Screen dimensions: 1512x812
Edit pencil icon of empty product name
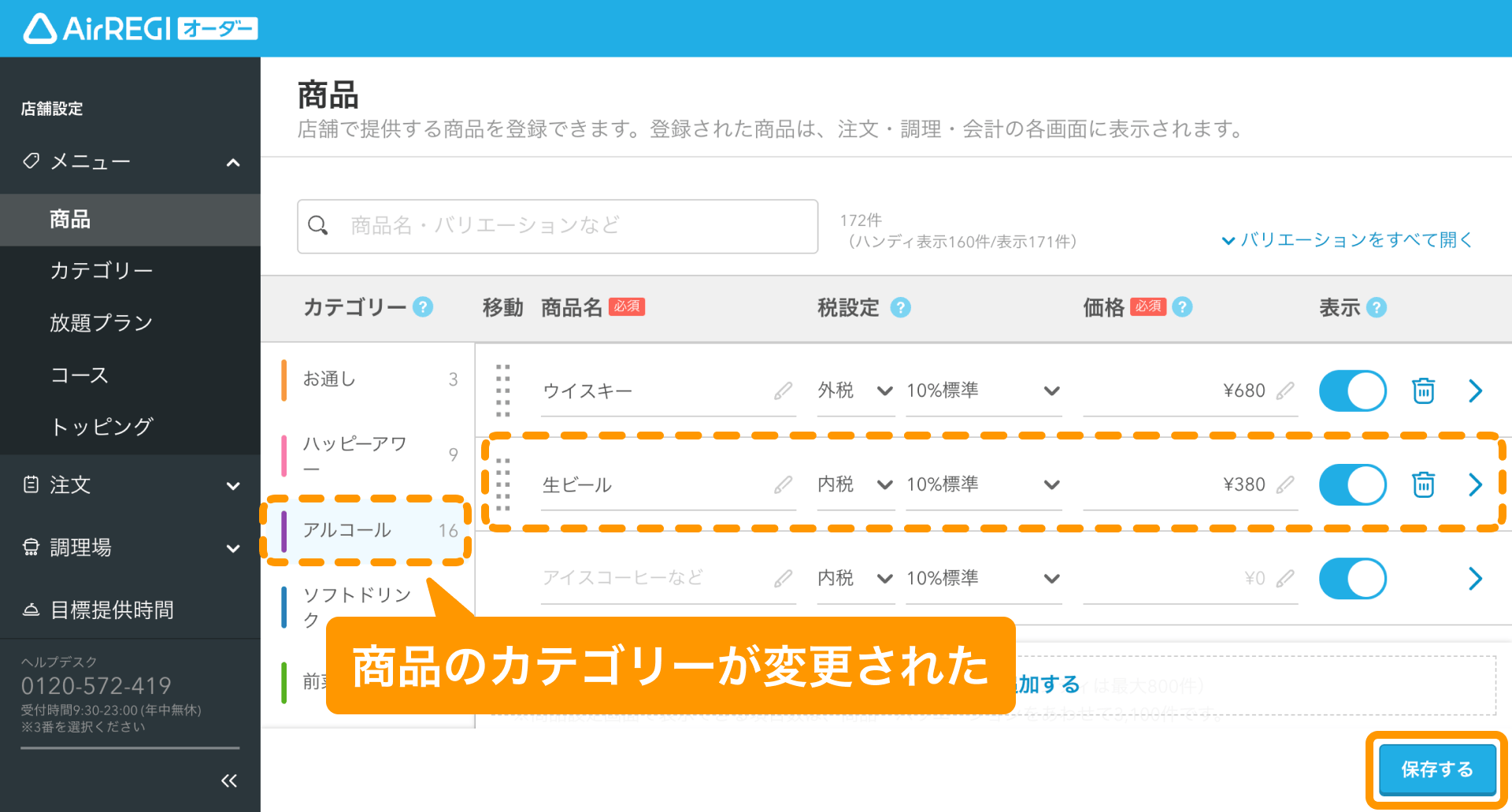click(783, 578)
